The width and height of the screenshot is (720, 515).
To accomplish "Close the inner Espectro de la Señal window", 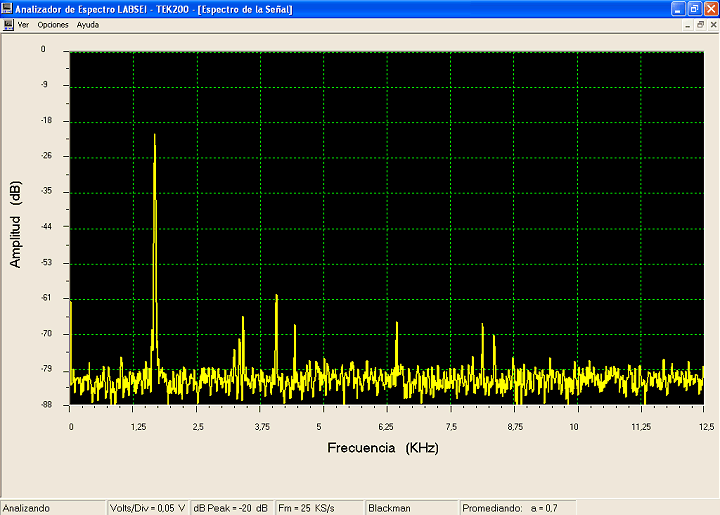I will point(712,24).
